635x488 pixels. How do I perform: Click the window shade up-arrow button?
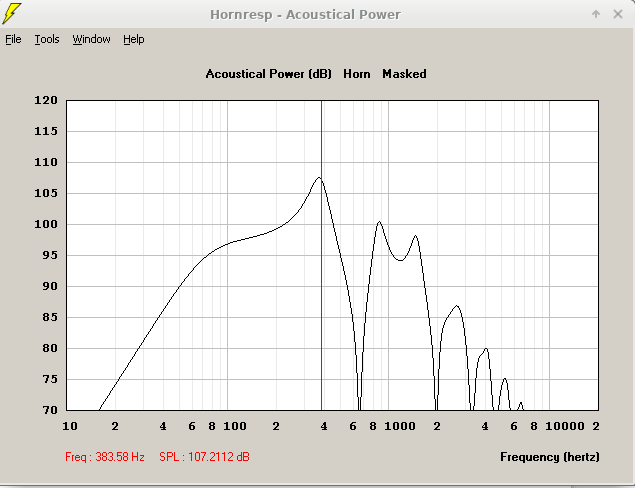coord(596,14)
